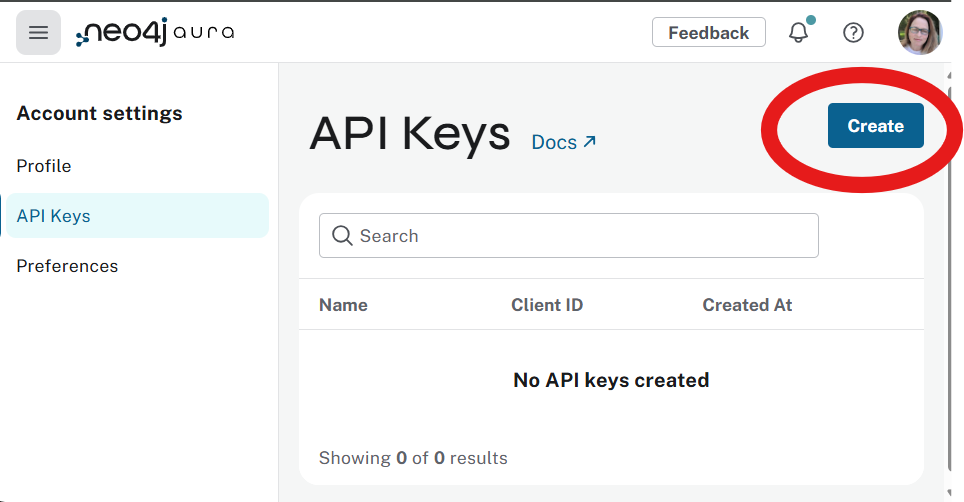Sort by the Created At column header
Image resolution: width=964 pixels, height=502 pixels.
747,305
